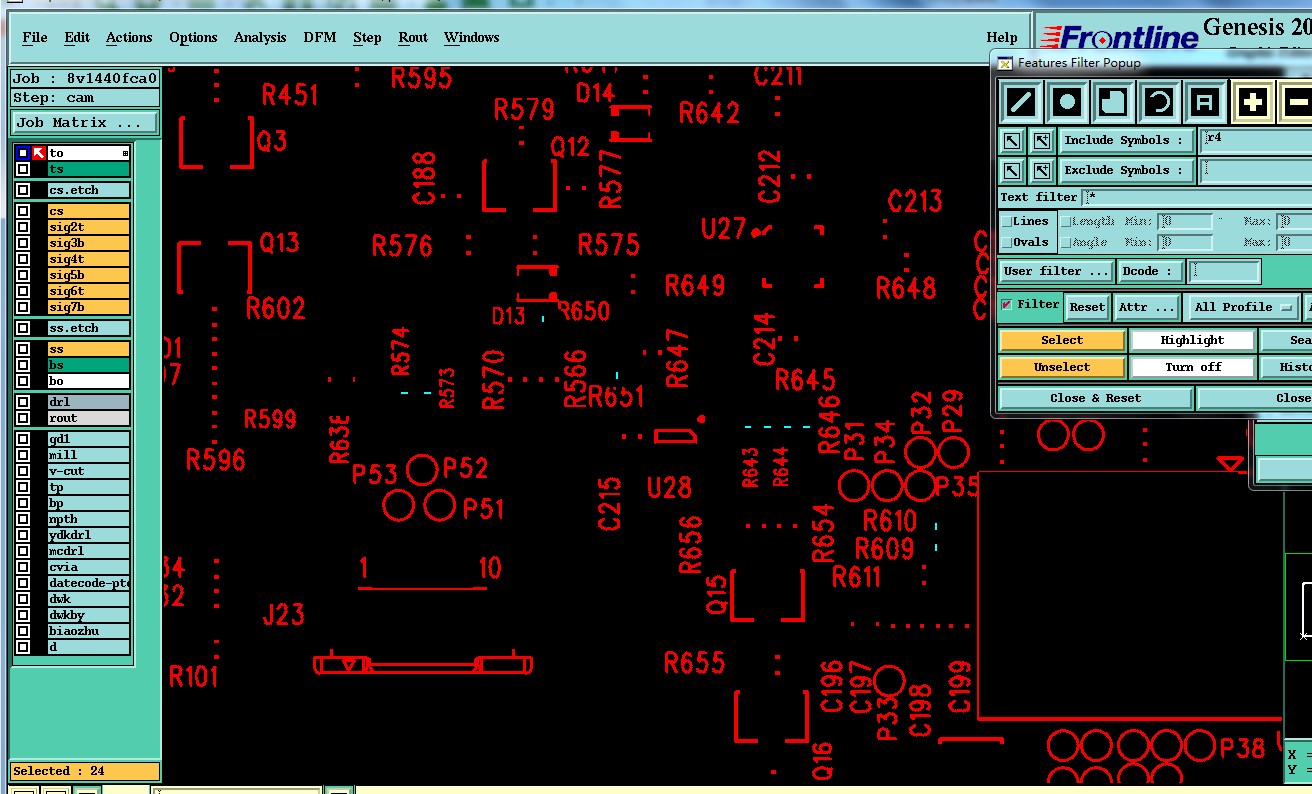Toggle display box for layer v-cut
Viewport: 1312px width, 794px height.
(x=23, y=471)
